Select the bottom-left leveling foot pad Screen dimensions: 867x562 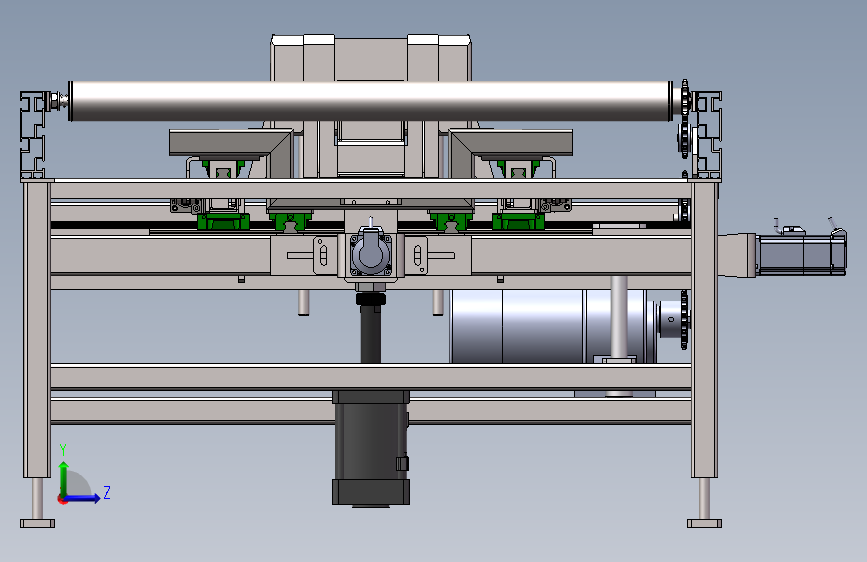(x=38, y=523)
